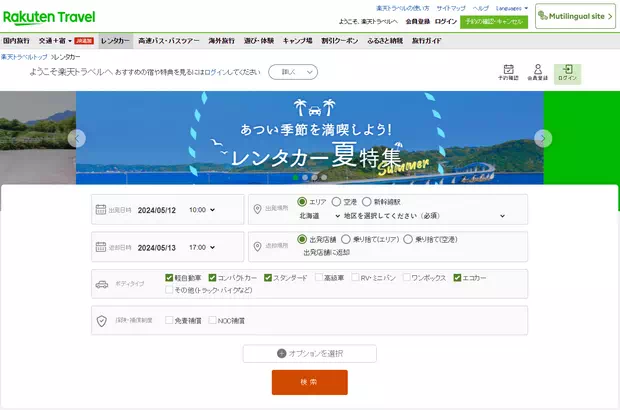The height and width of the screenshot is (410, 620).
Task: Open the 旅行ガイド menu tab
Action: click(427, 41)
